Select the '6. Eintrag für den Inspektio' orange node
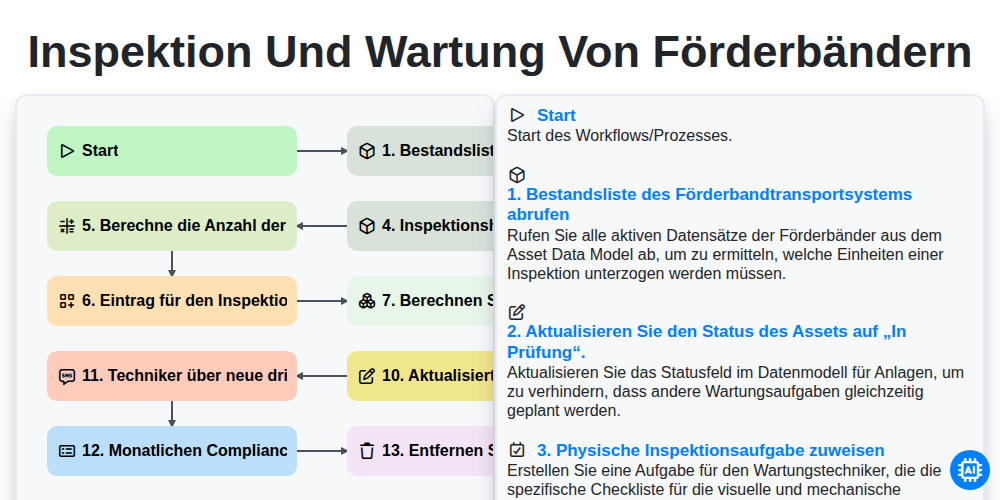 172,301
